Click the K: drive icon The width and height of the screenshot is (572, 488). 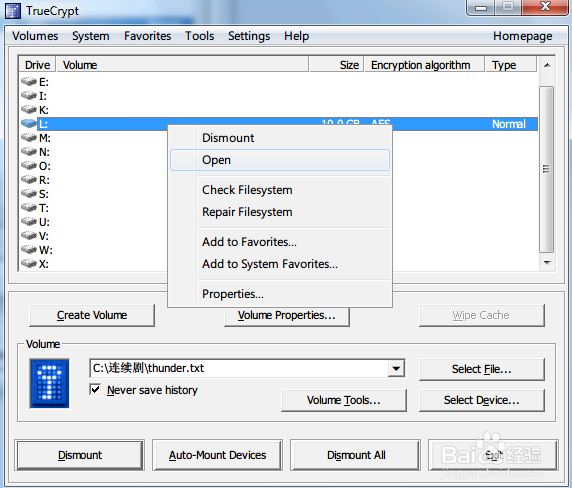click(x=29, y=109)
